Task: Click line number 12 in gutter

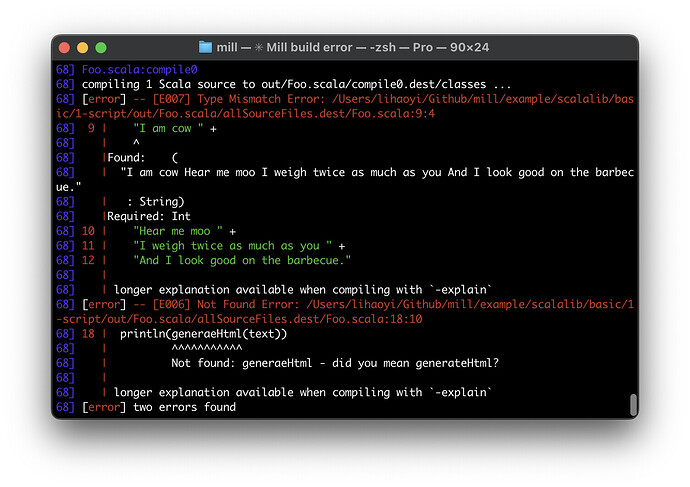Action: click(x=88, y=260)
